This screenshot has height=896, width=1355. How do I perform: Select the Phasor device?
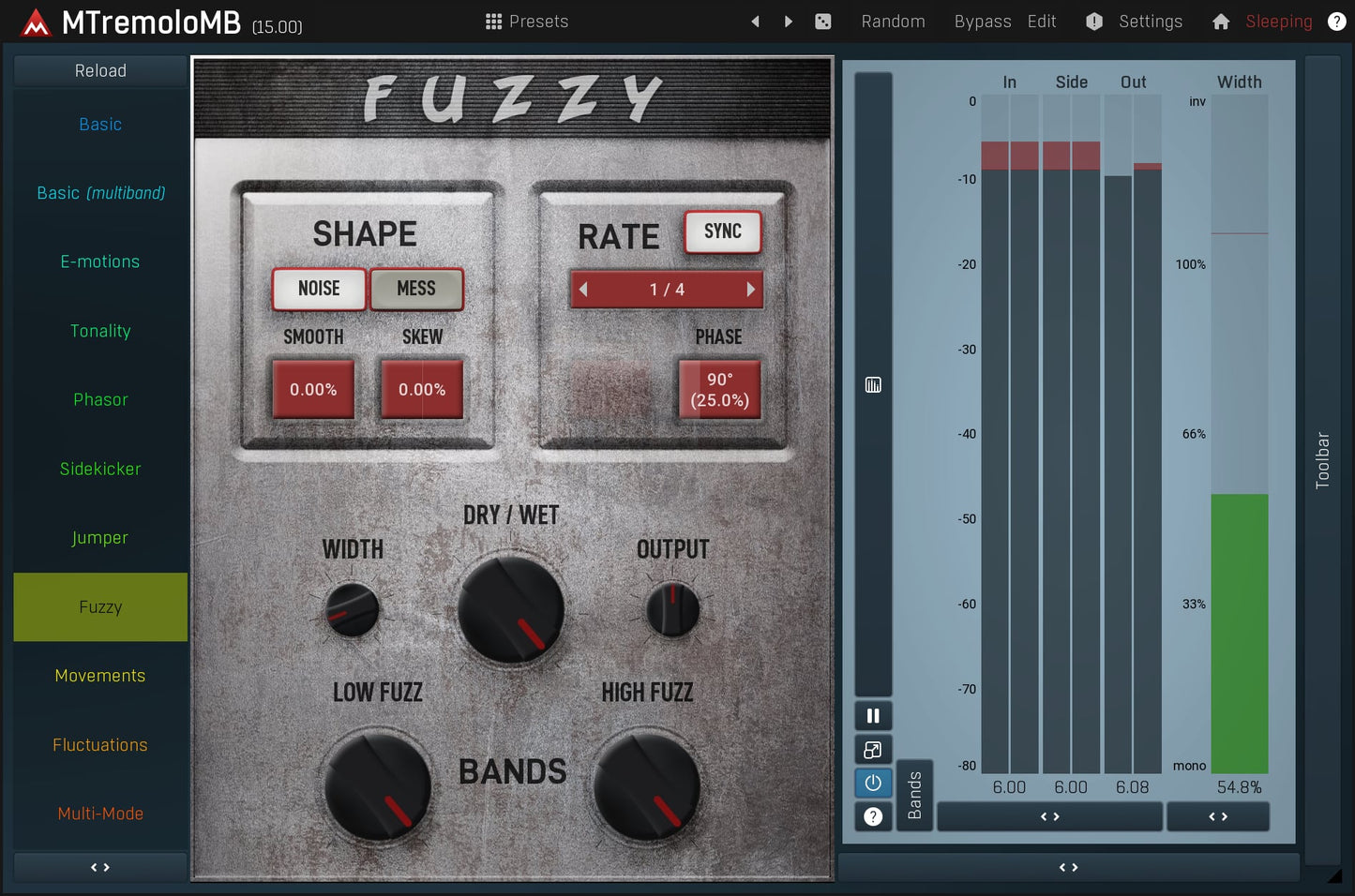[x=100, y=400]
